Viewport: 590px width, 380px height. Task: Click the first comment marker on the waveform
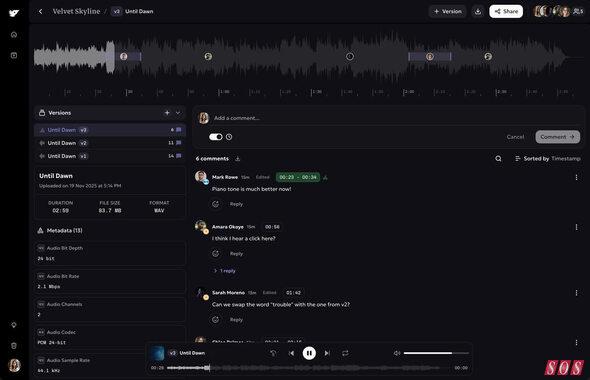(123, 56)
